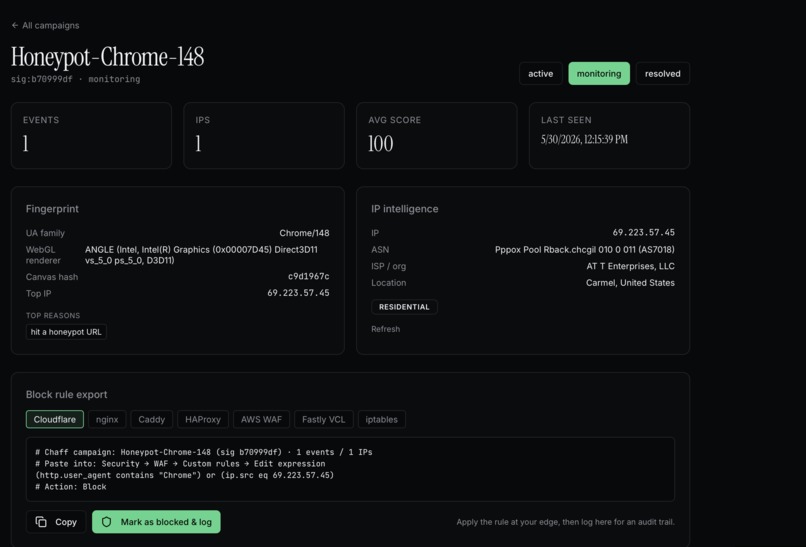Click the canvas hash c9d1967c
This screenshot has height=547, width=806.
[308, 277]
